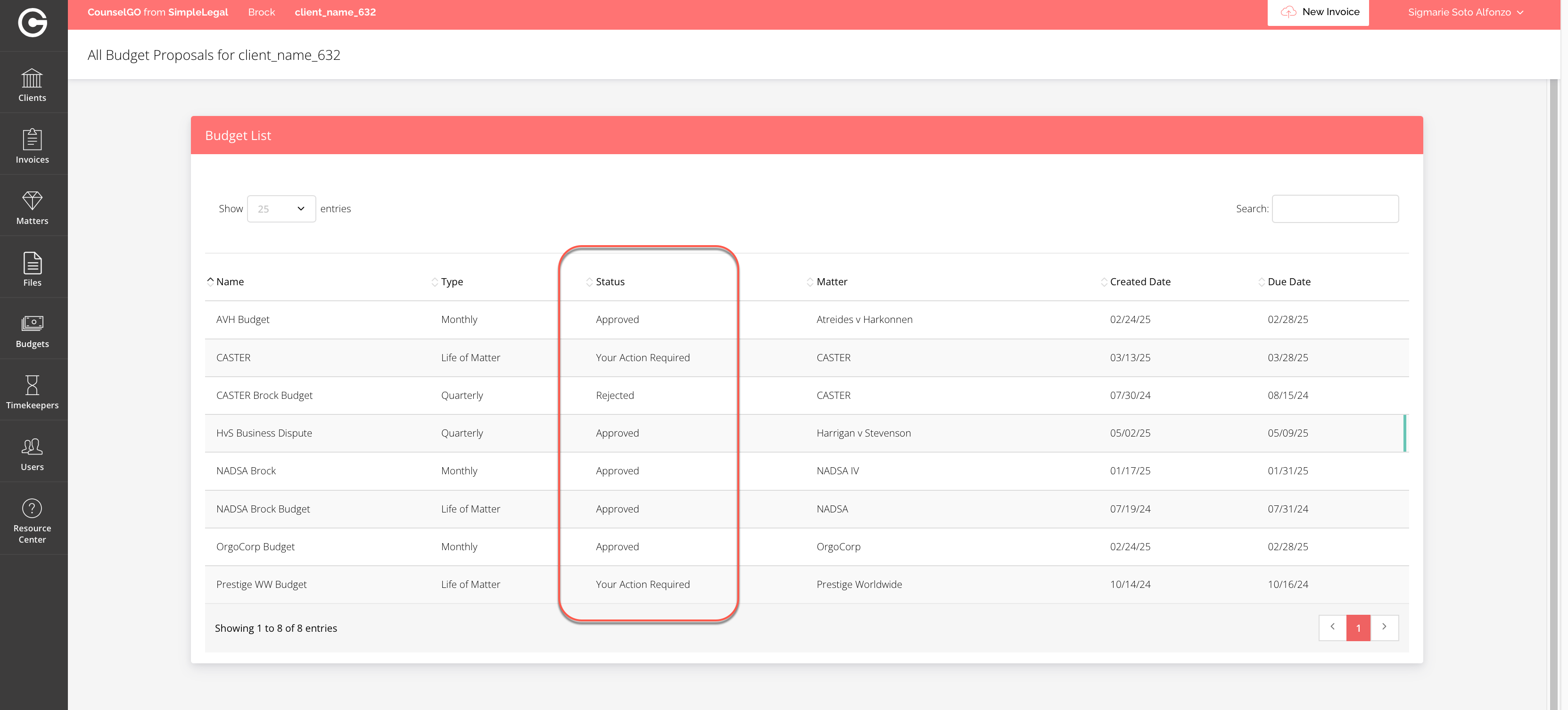This screenshot has width=1568, height=710.
Task: Sort table by Due Date column
Action: [1288, 282]
